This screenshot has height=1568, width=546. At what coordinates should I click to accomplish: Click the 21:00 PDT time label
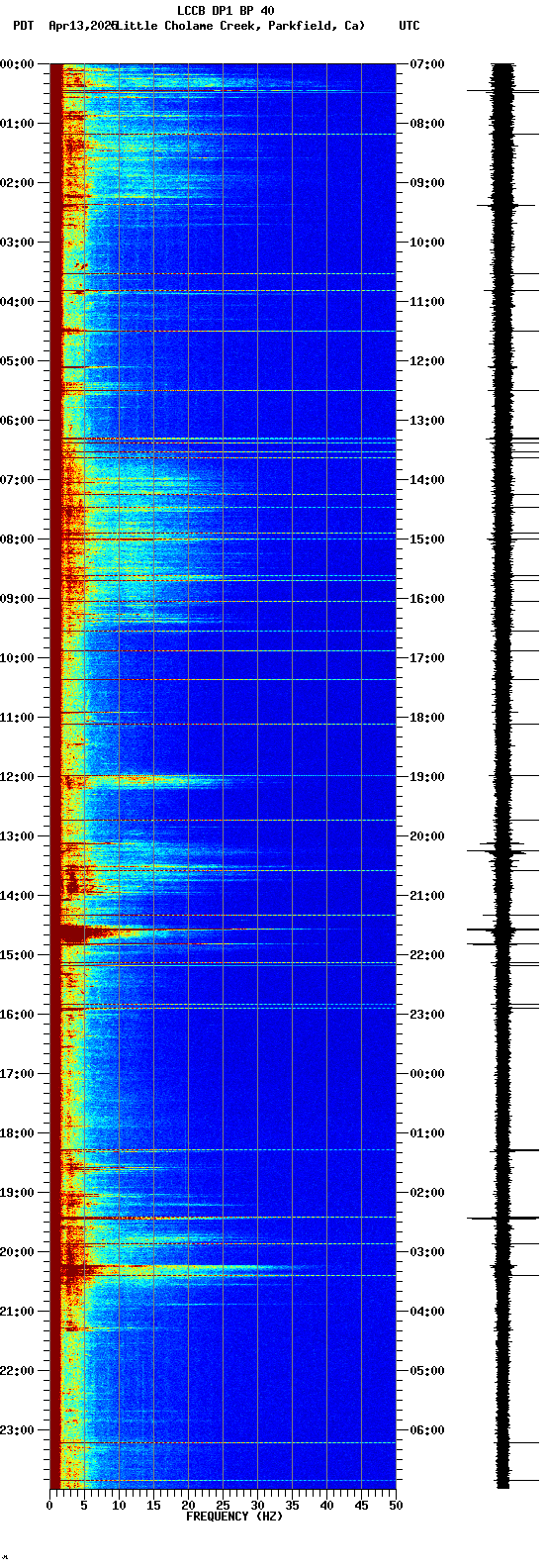tap(17, 1312)
